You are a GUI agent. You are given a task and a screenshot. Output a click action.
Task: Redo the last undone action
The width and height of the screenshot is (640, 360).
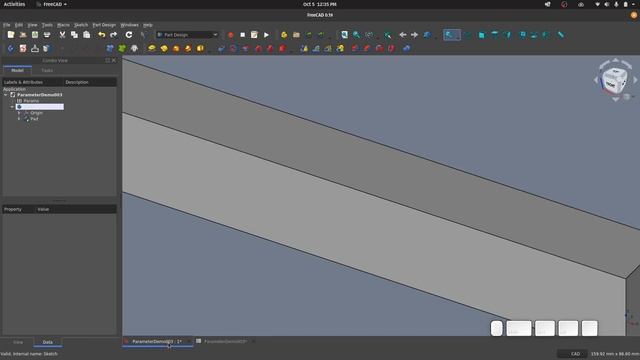click(113, 35)
